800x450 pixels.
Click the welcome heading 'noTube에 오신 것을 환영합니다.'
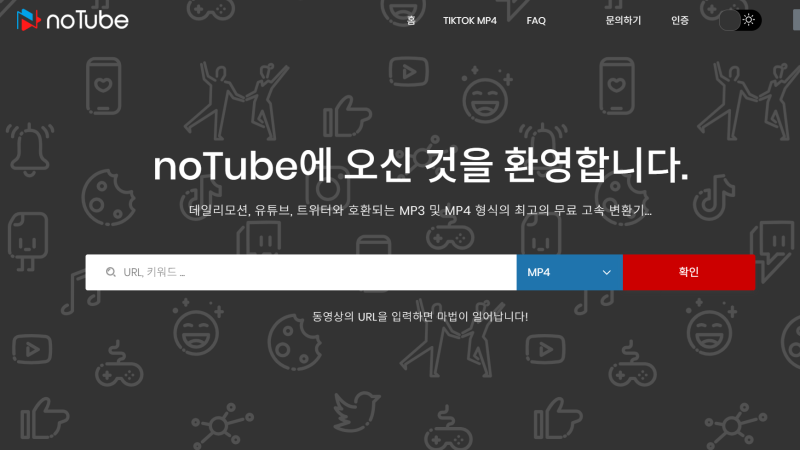[421, 165]
